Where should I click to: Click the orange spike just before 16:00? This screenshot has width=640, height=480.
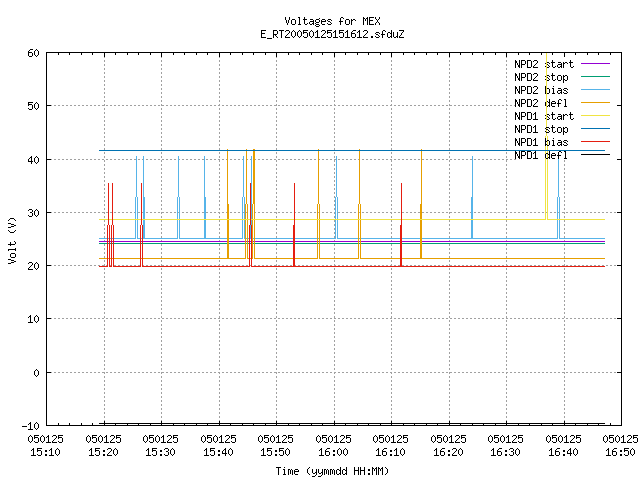point(318,204)
